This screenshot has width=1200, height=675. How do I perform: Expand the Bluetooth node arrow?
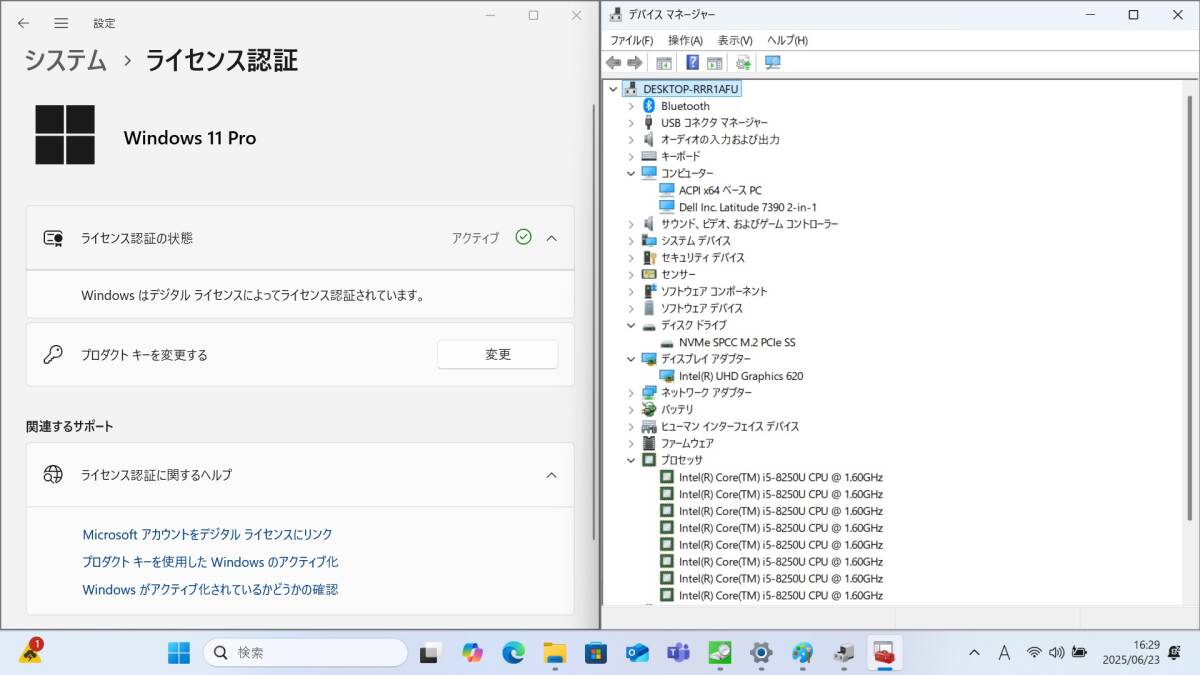pos(631,106)
